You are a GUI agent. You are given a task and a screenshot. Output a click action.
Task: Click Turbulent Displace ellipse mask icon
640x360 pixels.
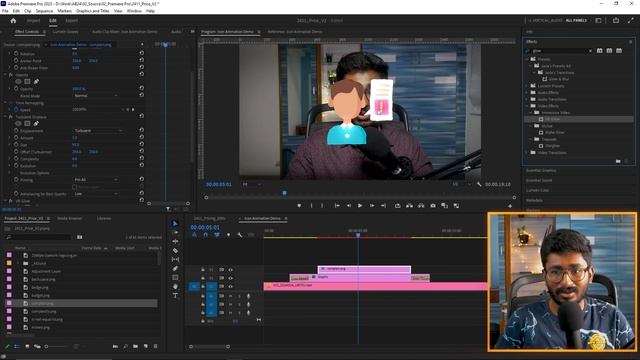pyautogui.click(x=18, y=123)
